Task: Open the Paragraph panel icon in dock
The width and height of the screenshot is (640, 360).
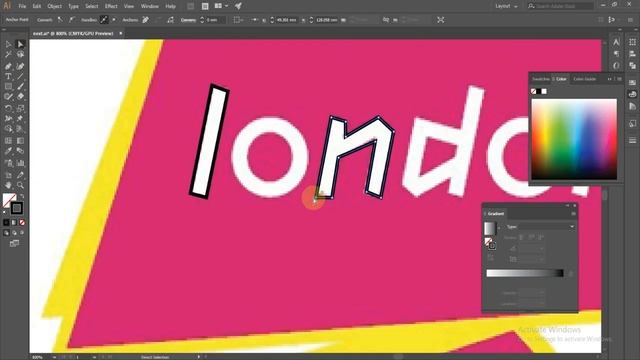Action: click(616, 54)
